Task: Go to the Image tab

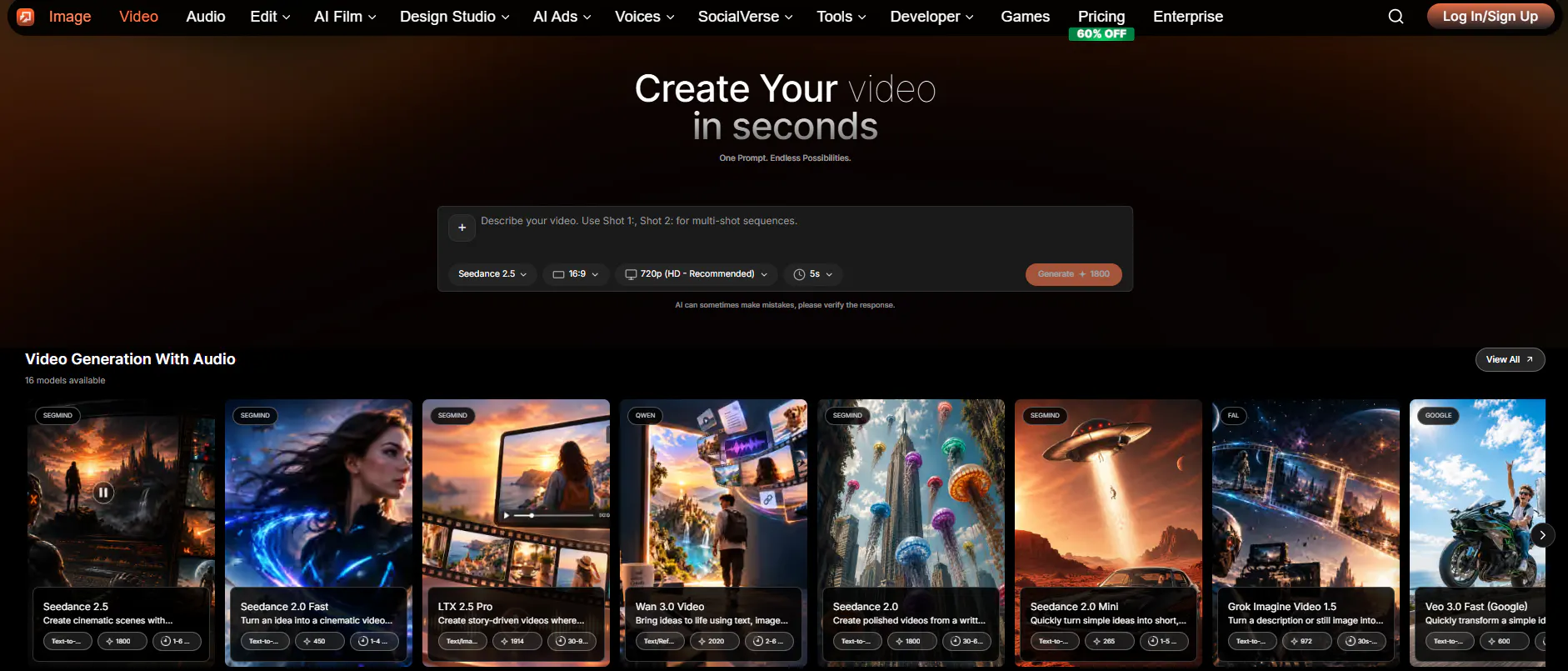Action: 70,17
